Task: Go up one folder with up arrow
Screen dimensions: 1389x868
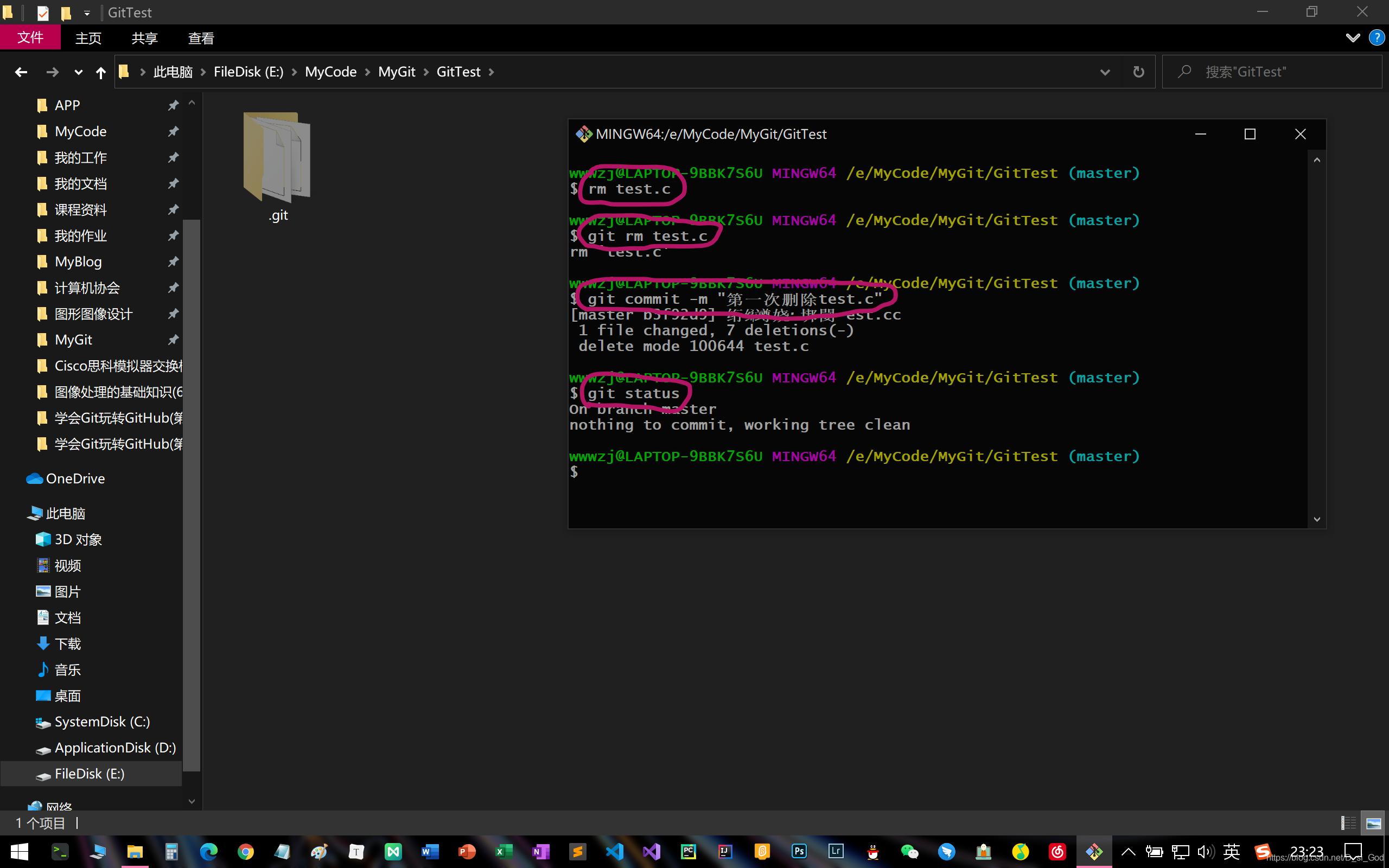Action: (100, 72)
